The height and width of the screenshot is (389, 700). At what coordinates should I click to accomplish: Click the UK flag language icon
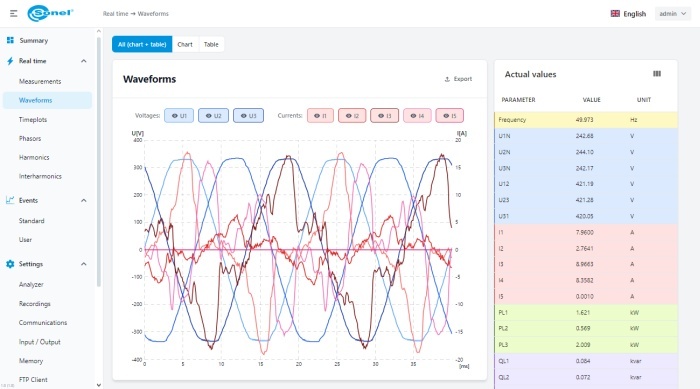[x=615, y=13]
